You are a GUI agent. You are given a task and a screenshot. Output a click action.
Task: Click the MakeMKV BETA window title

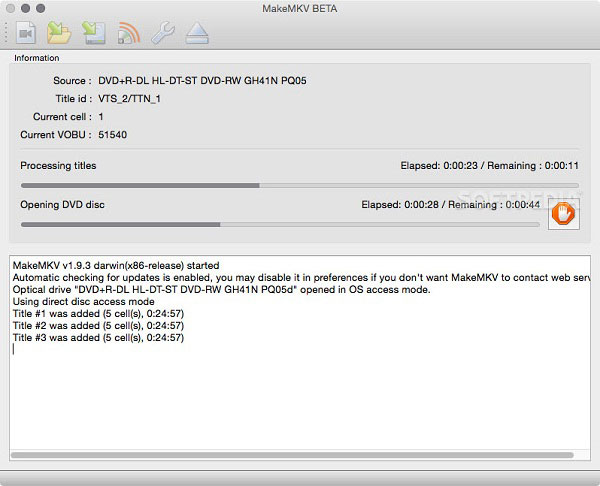coord(300,8)
